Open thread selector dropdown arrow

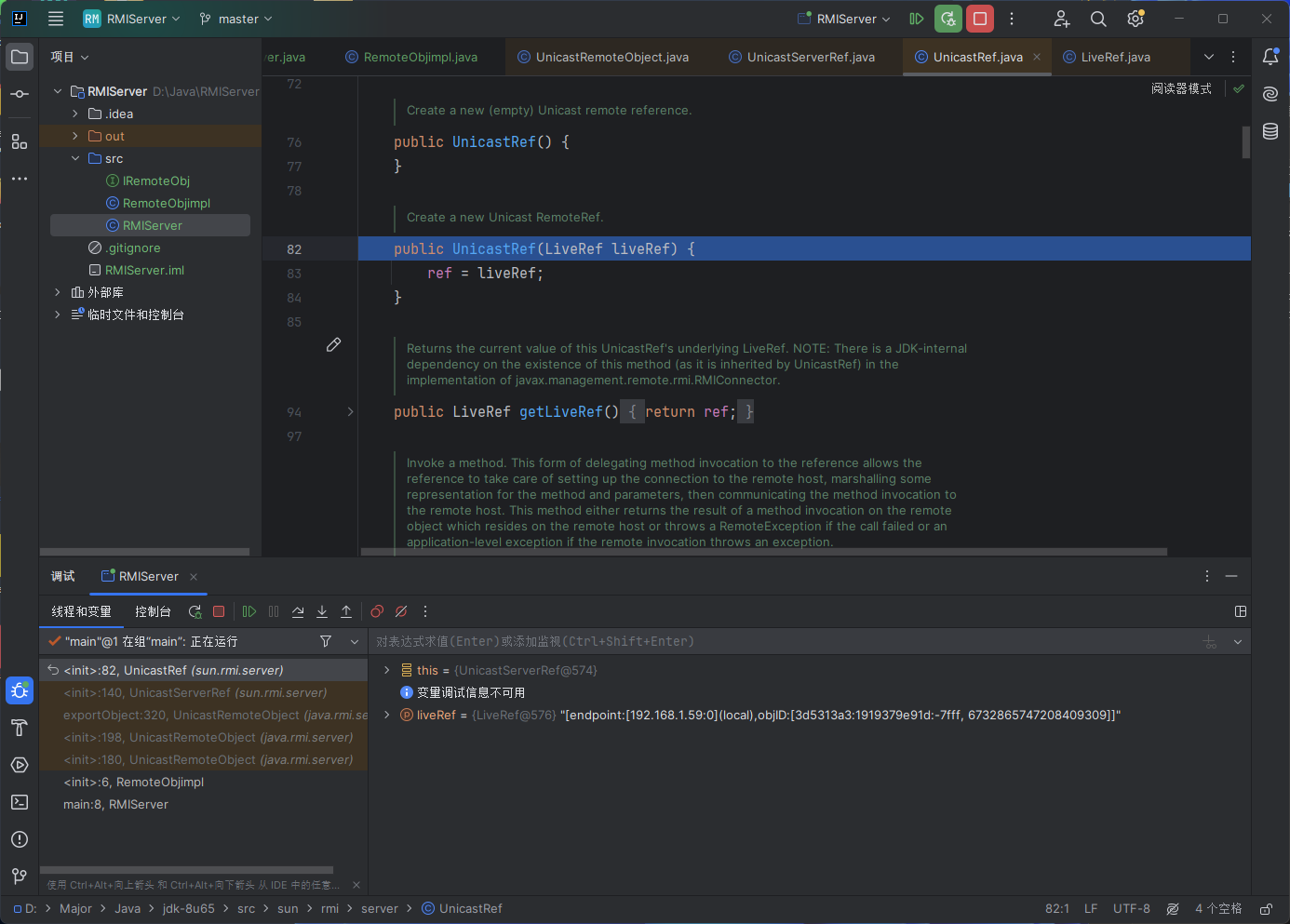pyautogui.click(x=355, y=641)
